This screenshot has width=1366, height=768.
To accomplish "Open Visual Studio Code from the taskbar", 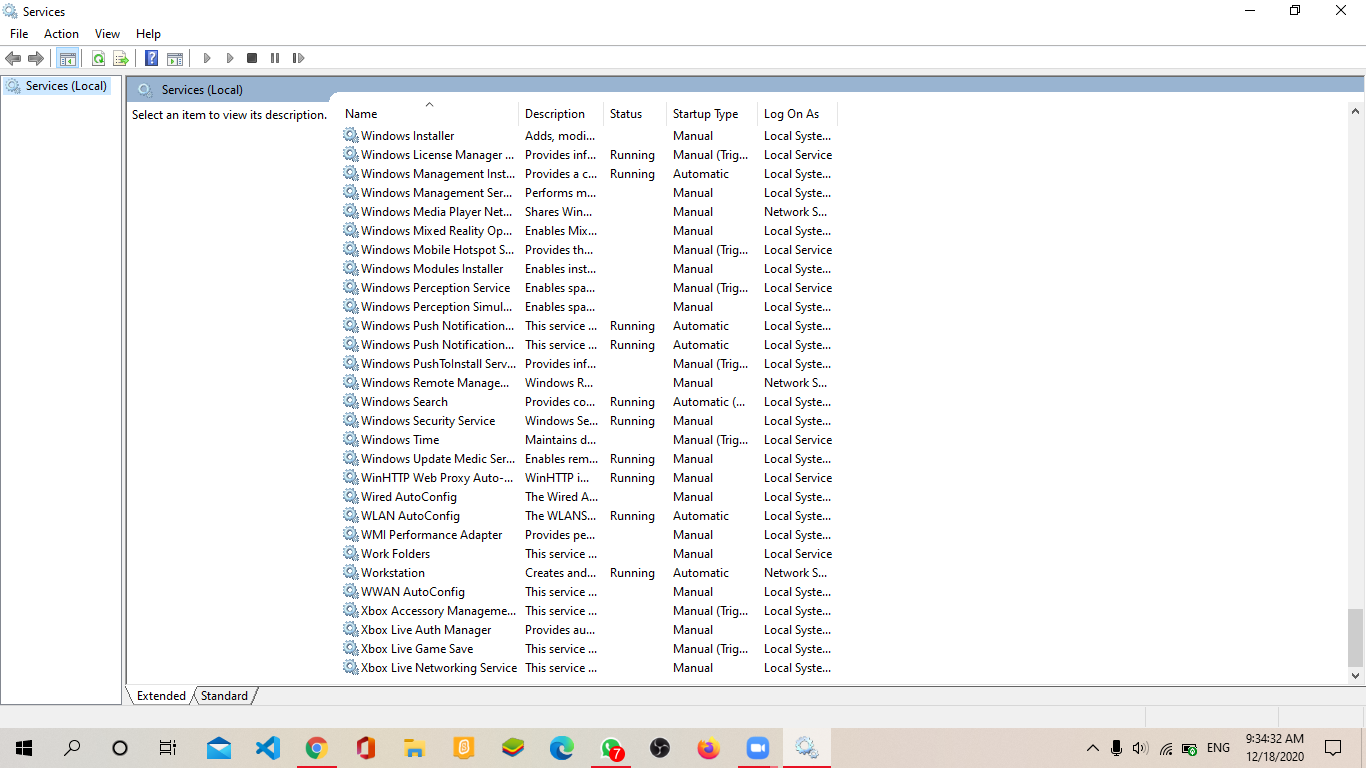I will point(267,748).
